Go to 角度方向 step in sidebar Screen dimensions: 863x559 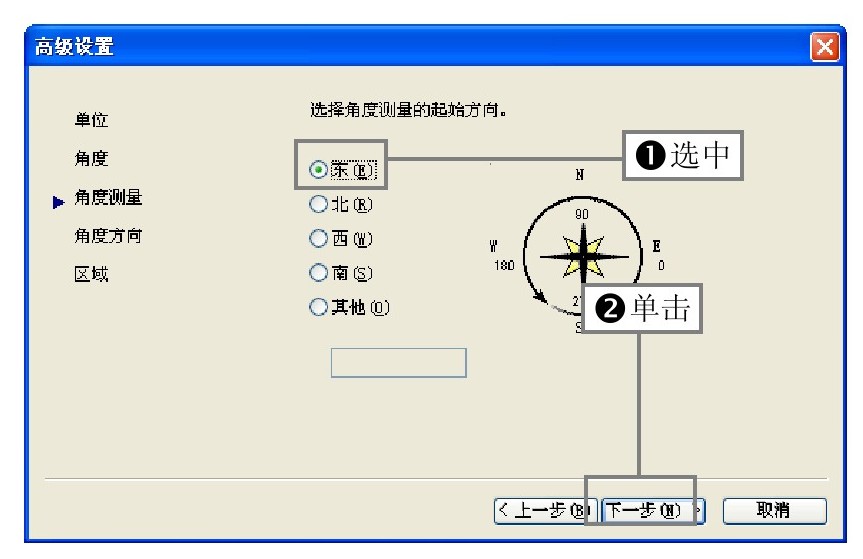108,235
